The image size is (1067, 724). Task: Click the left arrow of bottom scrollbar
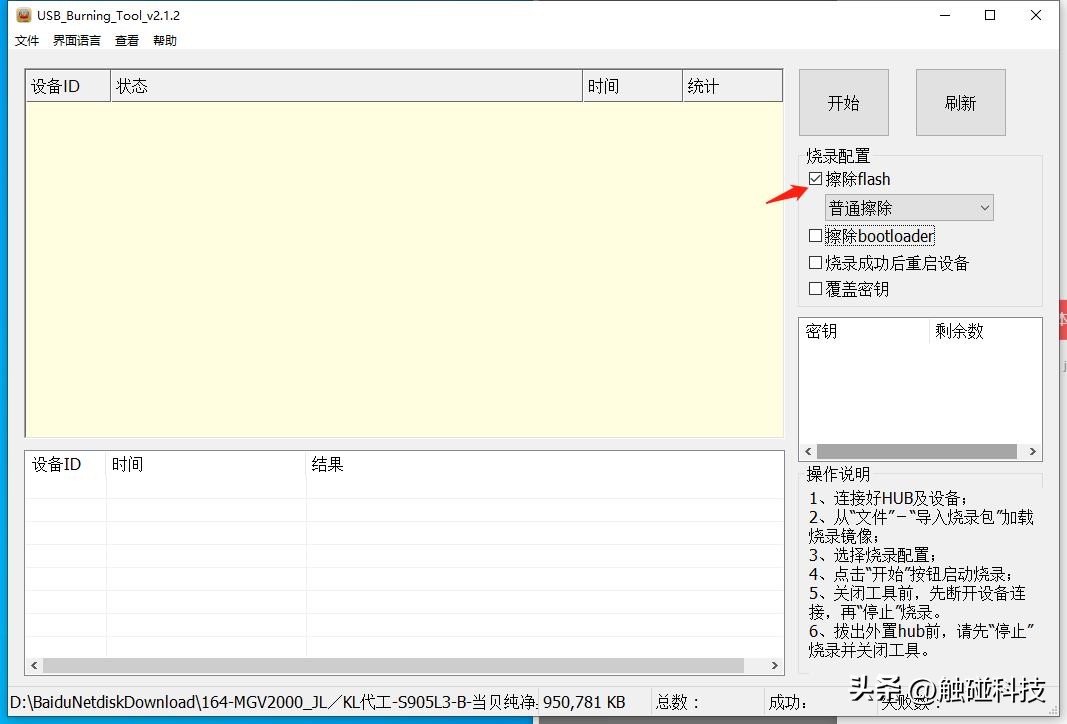[33, 664]
